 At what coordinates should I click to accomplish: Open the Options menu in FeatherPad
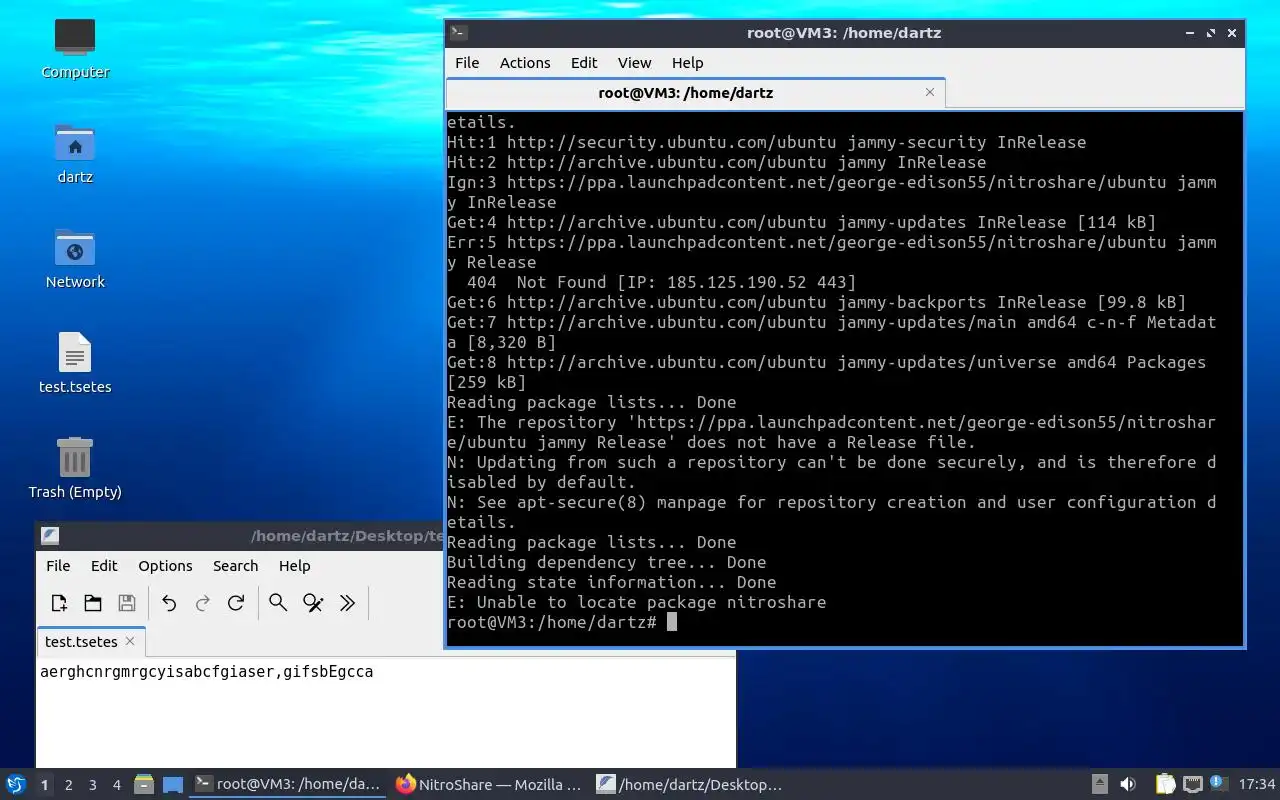click(165, 566)
